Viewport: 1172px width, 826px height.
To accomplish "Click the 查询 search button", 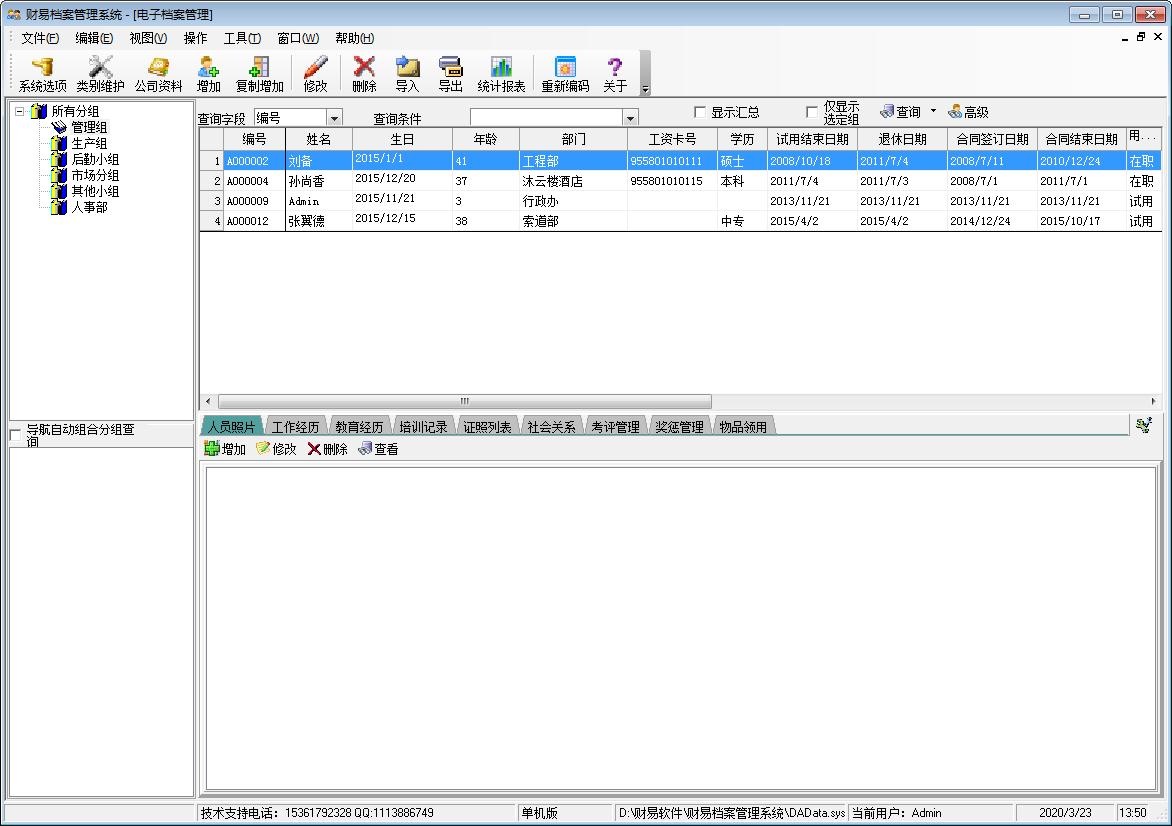I will tap(901, 112).
